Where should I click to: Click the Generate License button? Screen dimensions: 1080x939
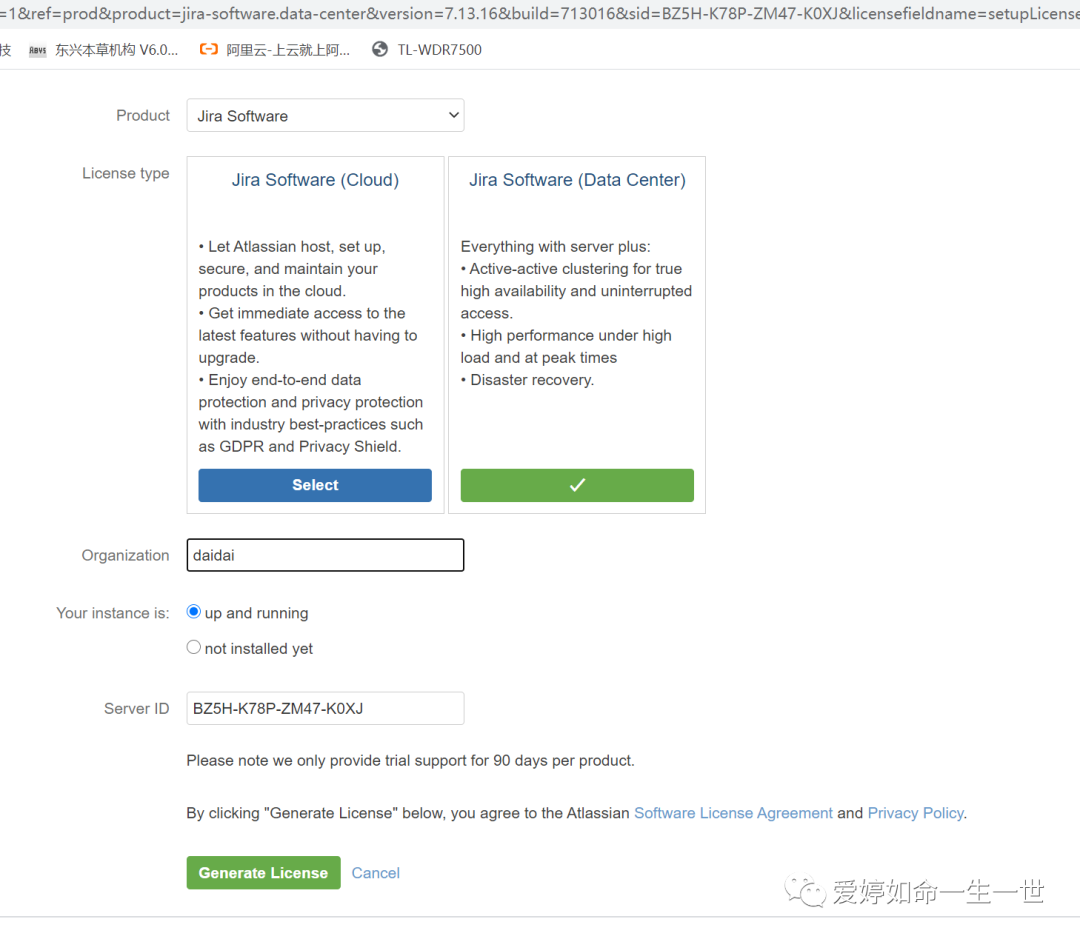[263, 873]
